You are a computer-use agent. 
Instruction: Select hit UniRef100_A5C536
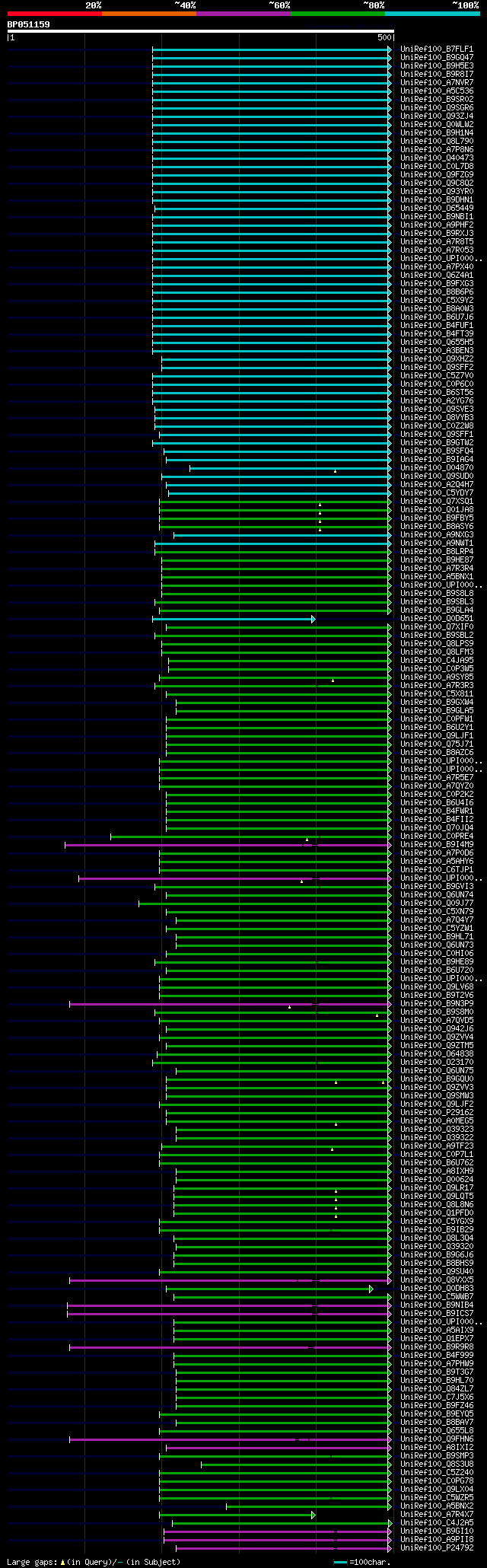[x=437, y=91]
